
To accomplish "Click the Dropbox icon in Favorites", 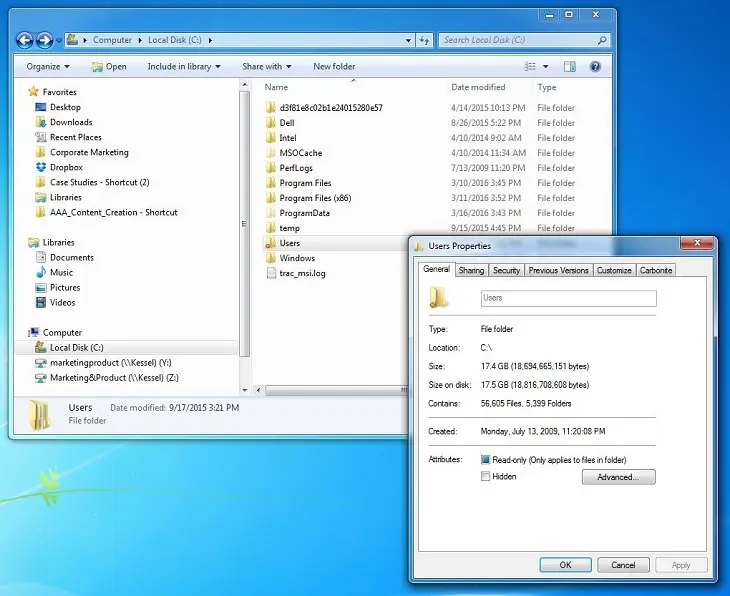I will 40,167.
